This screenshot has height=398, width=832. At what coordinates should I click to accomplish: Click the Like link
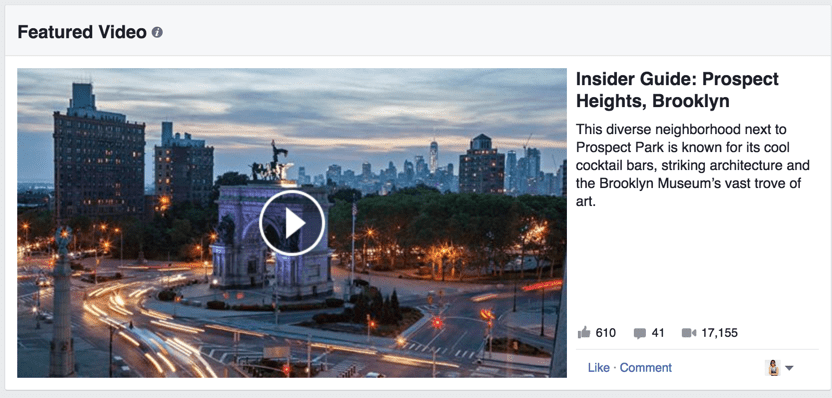(x=599, y=367)
